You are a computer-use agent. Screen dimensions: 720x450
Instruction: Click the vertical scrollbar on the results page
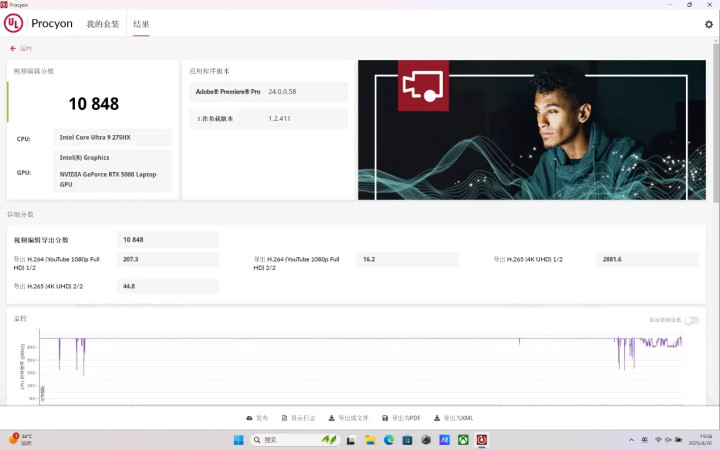[716, 123]
